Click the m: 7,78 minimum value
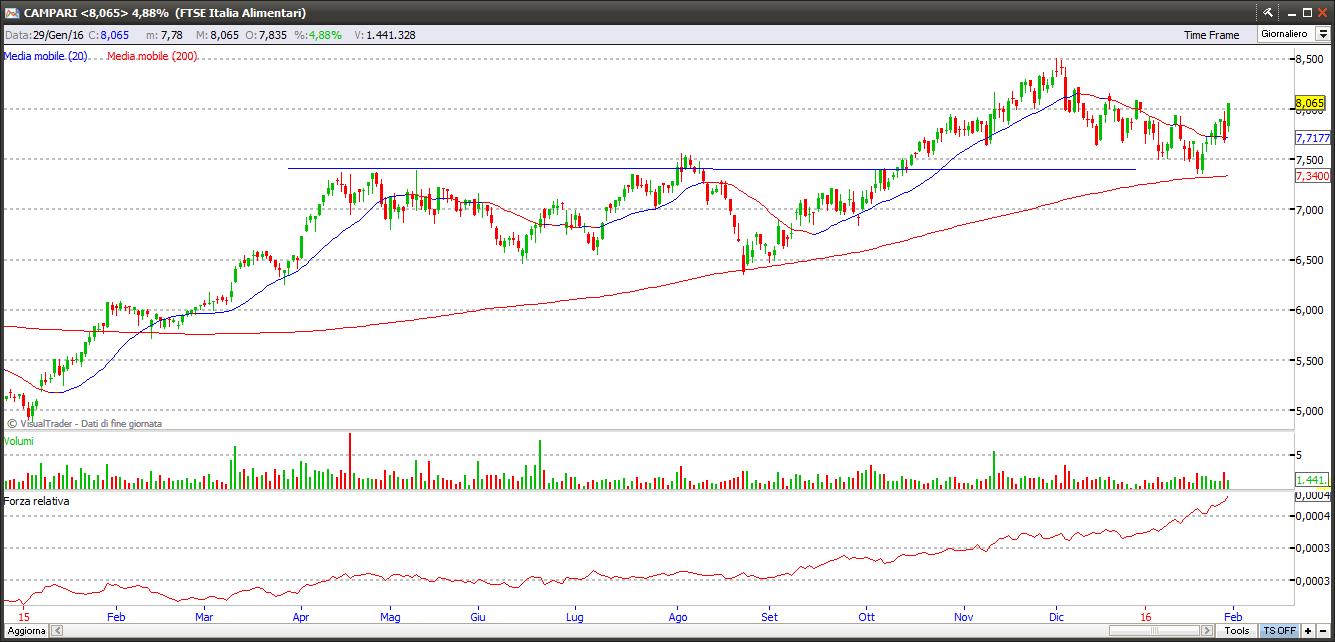 coord(165,35)
